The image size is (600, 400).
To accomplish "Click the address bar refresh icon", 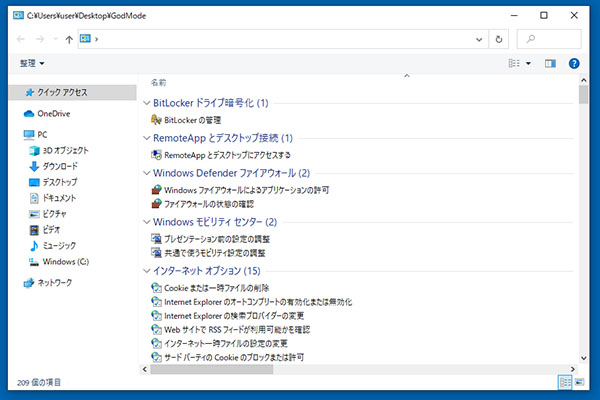I will (x=499, y=39).
